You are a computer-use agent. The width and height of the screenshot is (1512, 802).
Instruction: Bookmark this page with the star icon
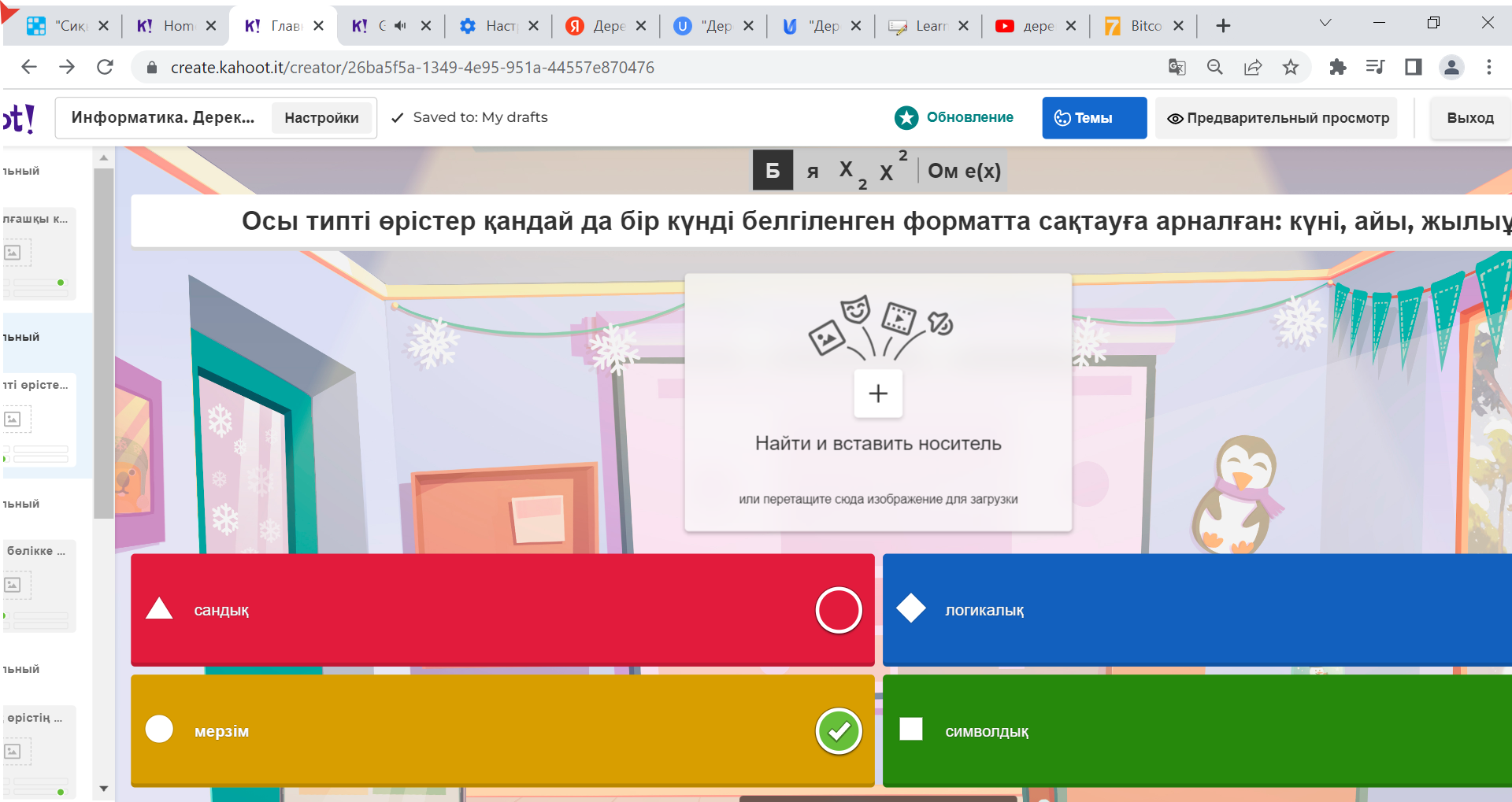point(1291,67)
